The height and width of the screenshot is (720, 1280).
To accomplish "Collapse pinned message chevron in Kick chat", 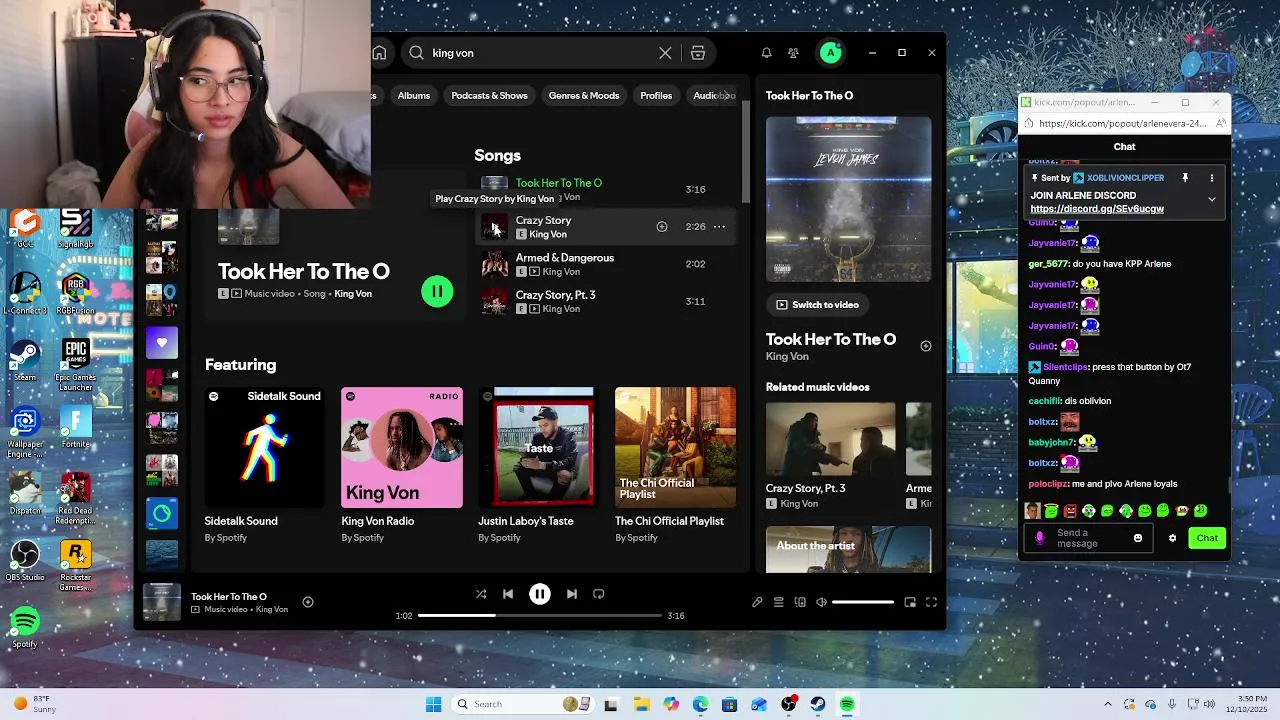I will tap(1211, 199).
